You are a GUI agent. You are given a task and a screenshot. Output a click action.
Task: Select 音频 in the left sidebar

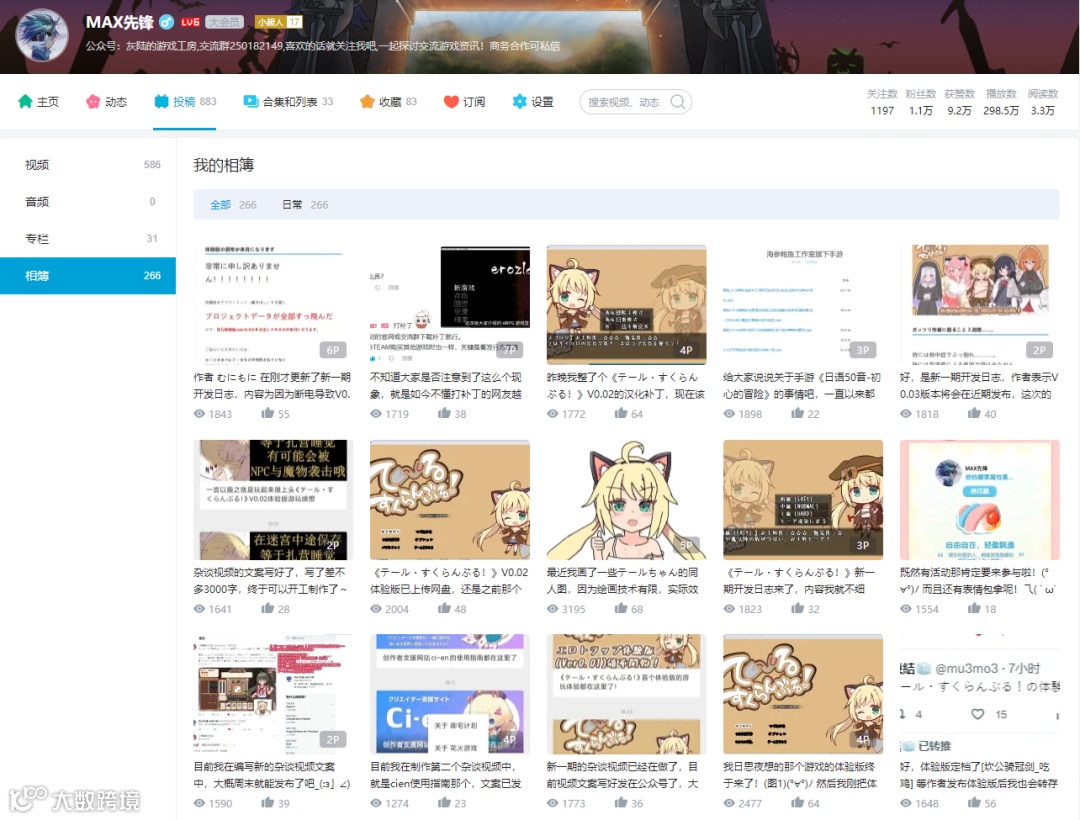[88, 202]
